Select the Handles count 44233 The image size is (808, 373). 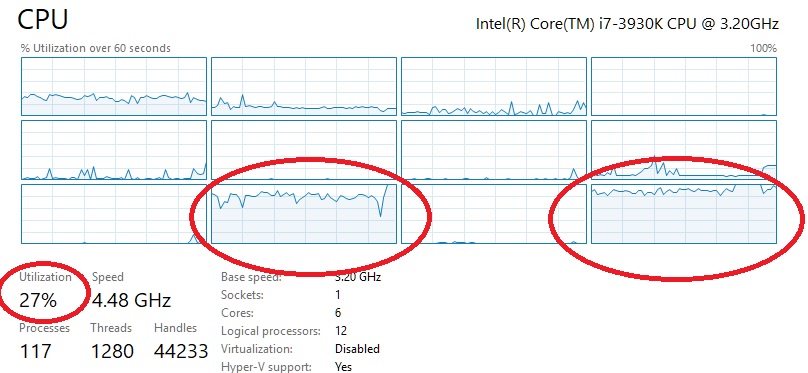point(181,351)
